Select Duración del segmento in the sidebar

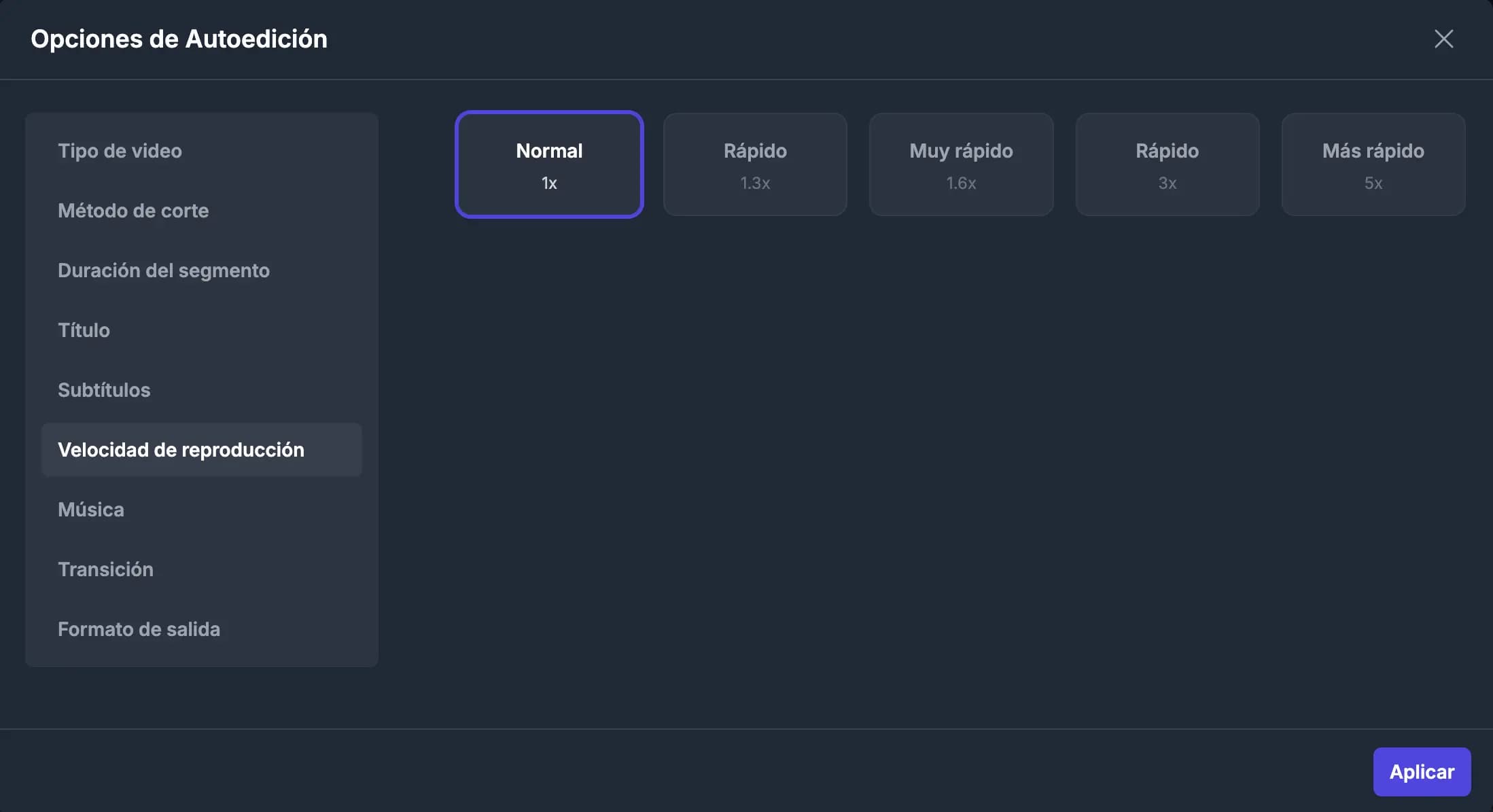click(164, 270)
